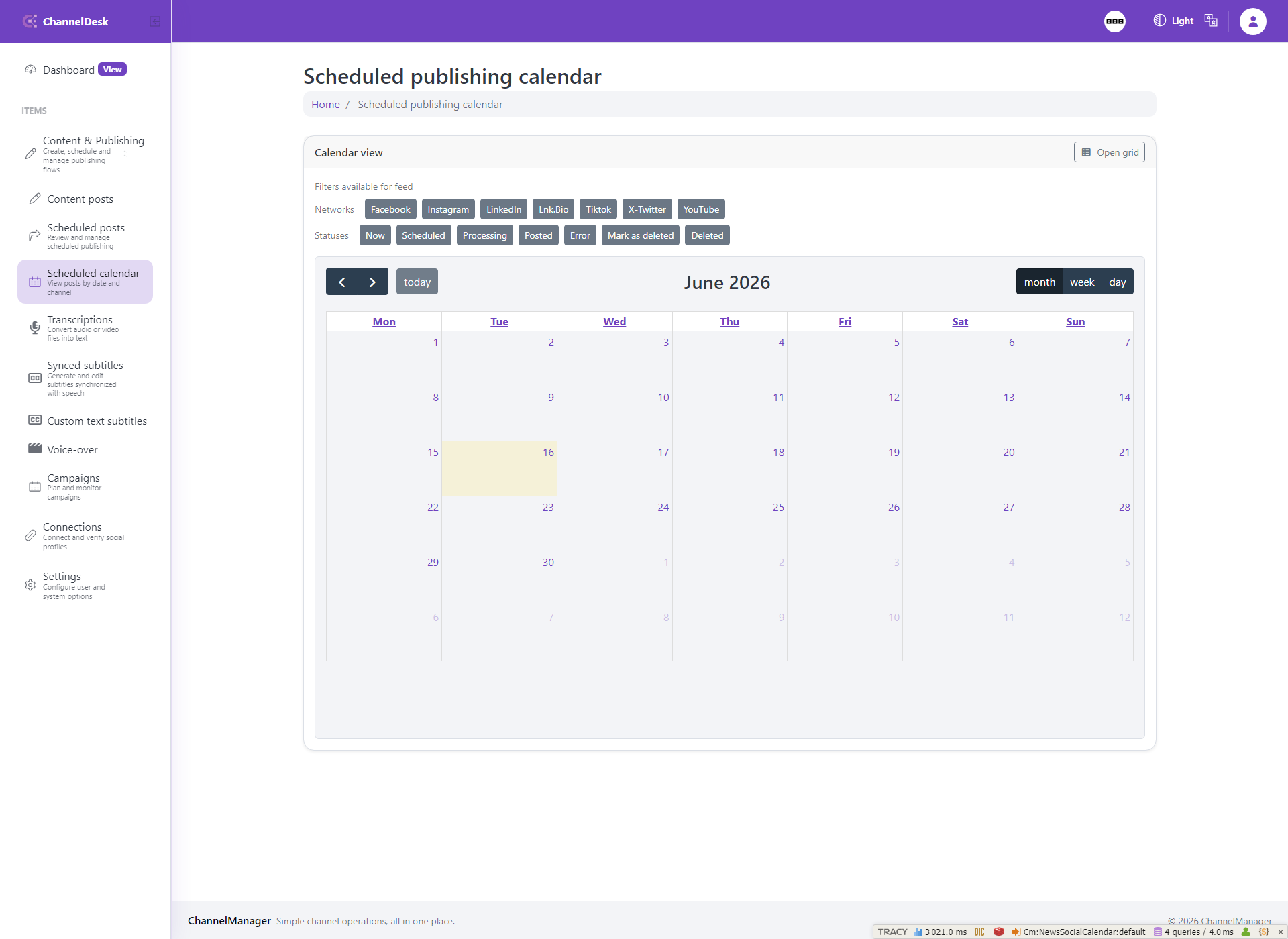This screenshot has width=1288, height=939.
Task: Expand the Content & Publishing section
Action: click(85, 154)
